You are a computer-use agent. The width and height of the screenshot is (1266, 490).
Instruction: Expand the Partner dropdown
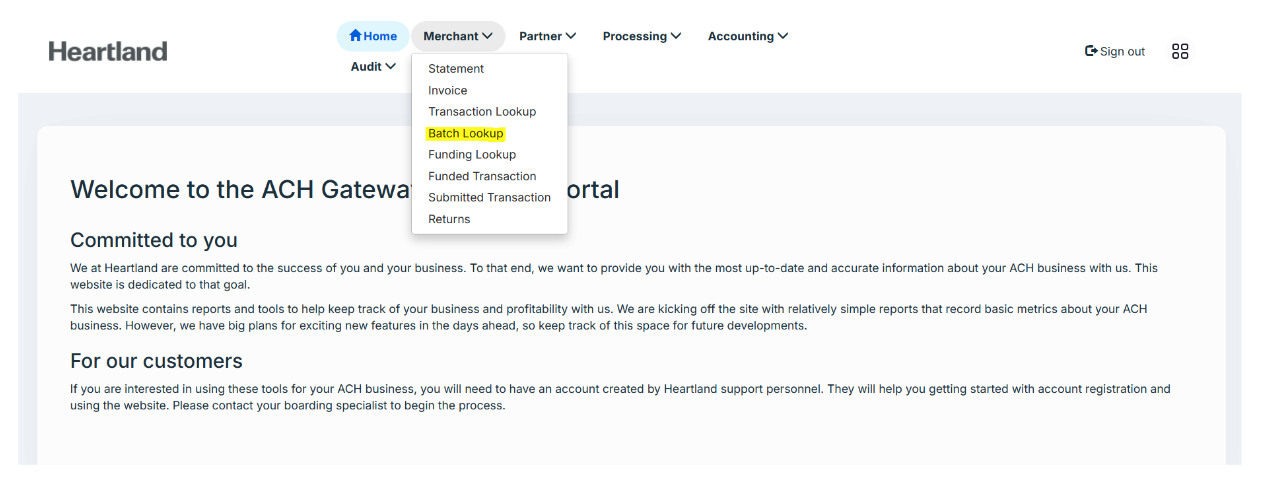point(547,36)
